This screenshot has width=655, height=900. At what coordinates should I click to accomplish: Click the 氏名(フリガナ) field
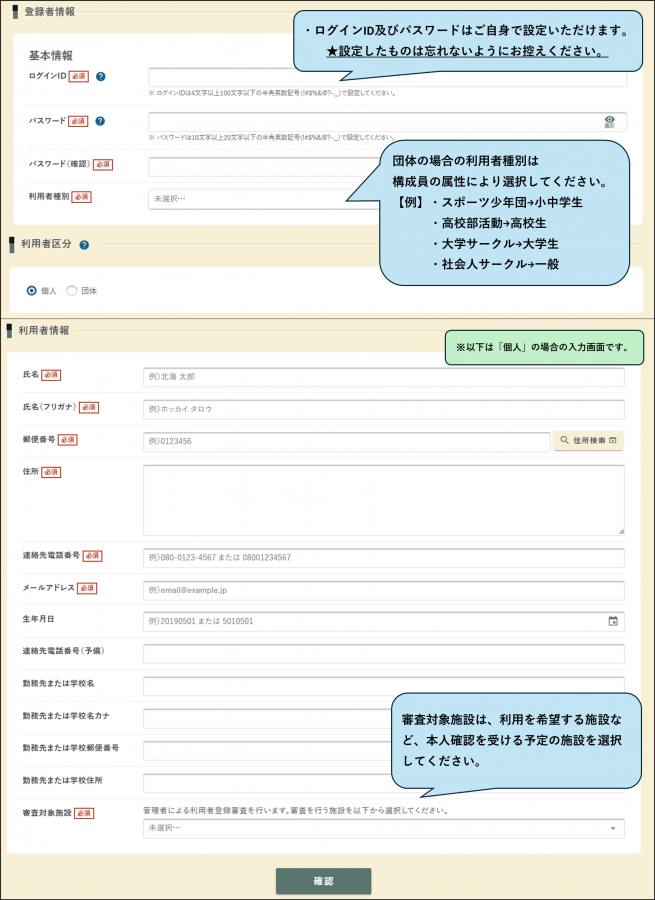point(383,409)
